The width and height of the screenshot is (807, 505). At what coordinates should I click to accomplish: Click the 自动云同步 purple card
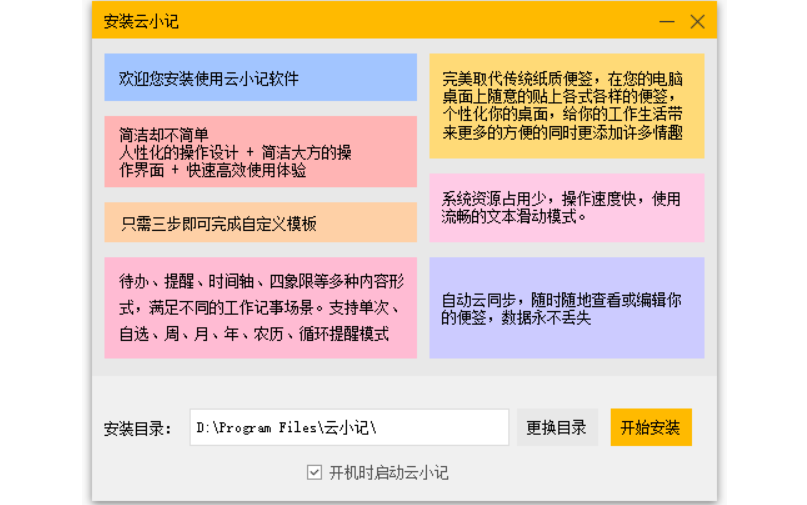tap(567, 308)
